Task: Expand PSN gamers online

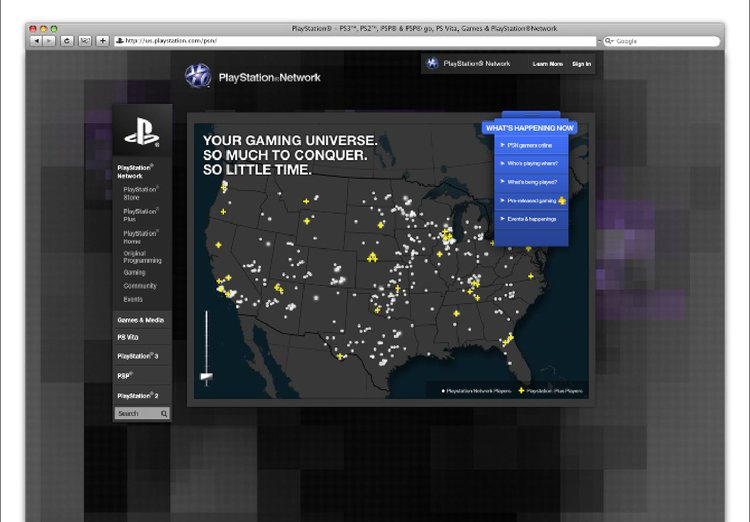Action: coord(531,145)
